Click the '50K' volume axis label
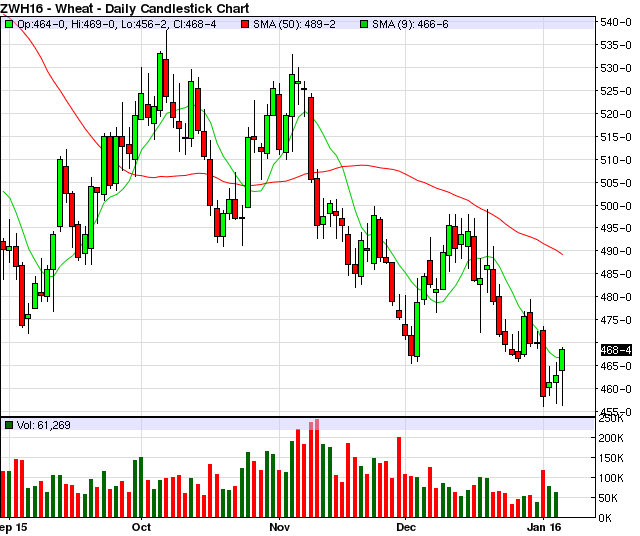Viewport: 640px width, 536px height. pos(611,498)
